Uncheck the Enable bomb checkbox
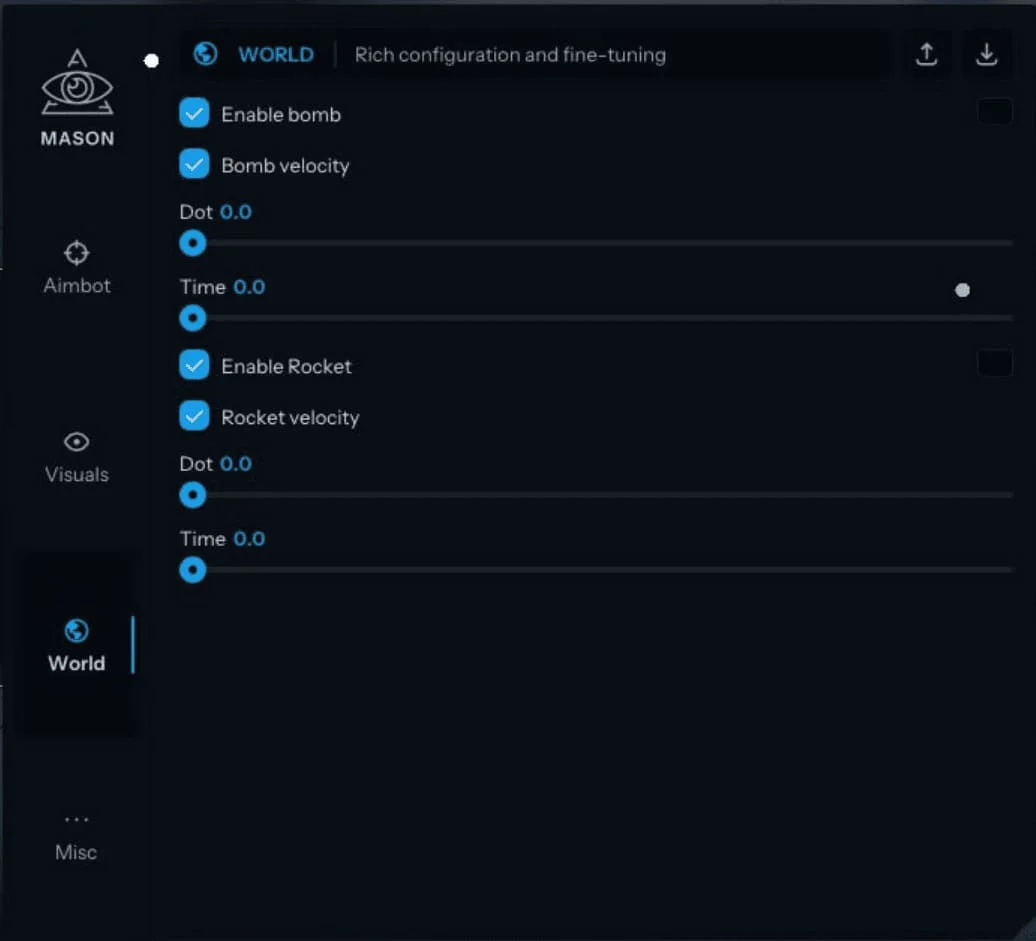The image size is (1036, 941). click(x=194, y=114)
